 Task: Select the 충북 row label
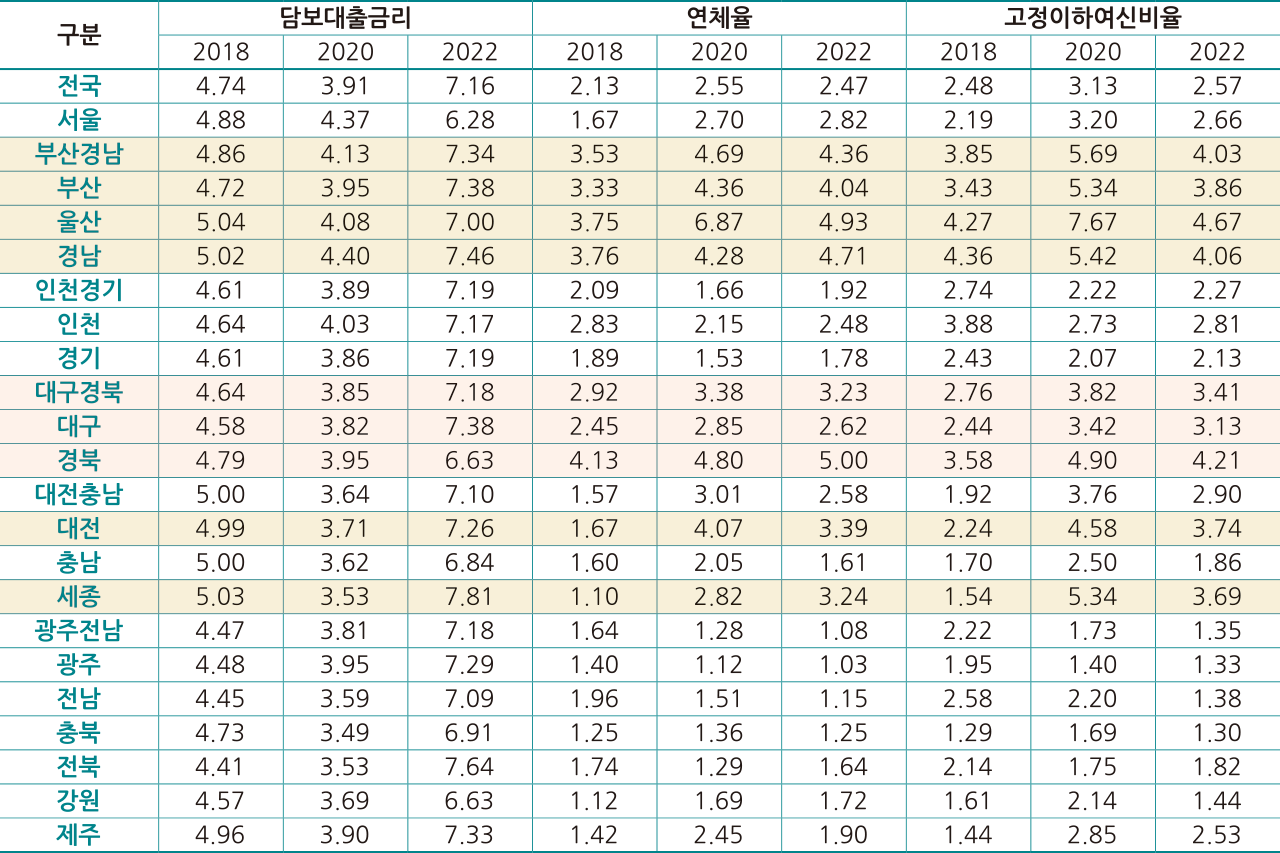[x=79, y=732]
